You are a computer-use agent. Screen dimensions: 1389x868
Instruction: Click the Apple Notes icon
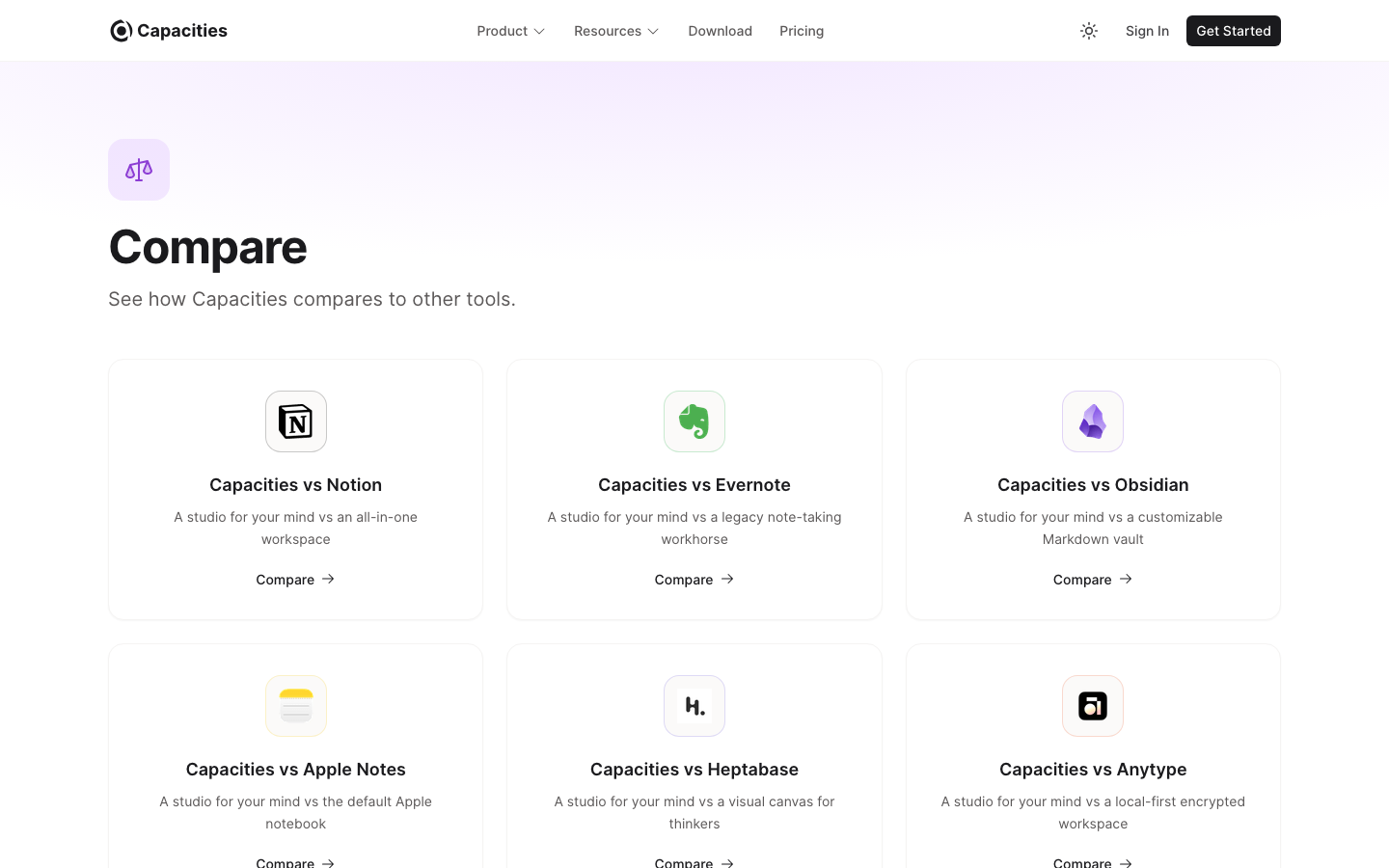tap(296, 706)
